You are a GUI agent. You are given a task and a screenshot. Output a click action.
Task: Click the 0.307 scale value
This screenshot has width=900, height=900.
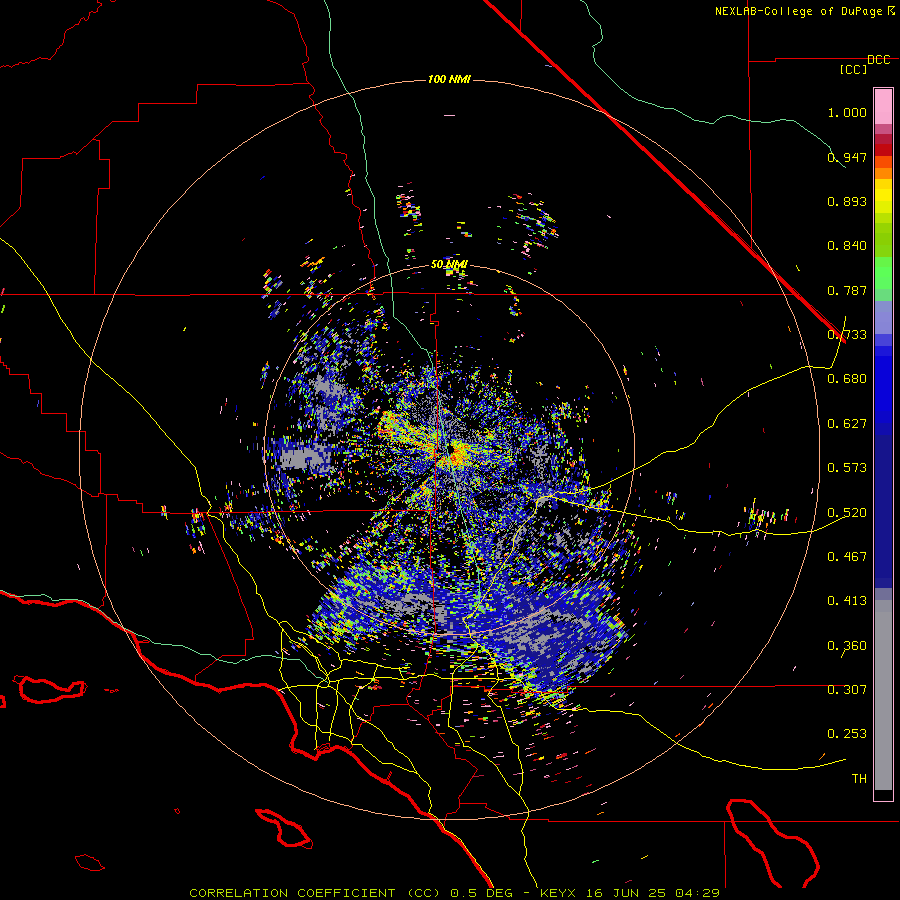pos(847,690)
